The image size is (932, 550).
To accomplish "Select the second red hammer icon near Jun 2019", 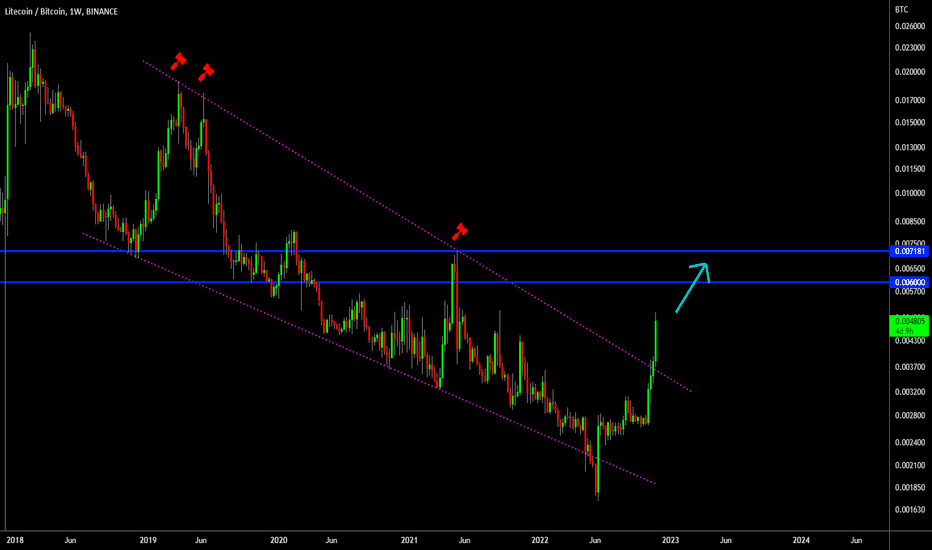I will [x=206, y=72].
